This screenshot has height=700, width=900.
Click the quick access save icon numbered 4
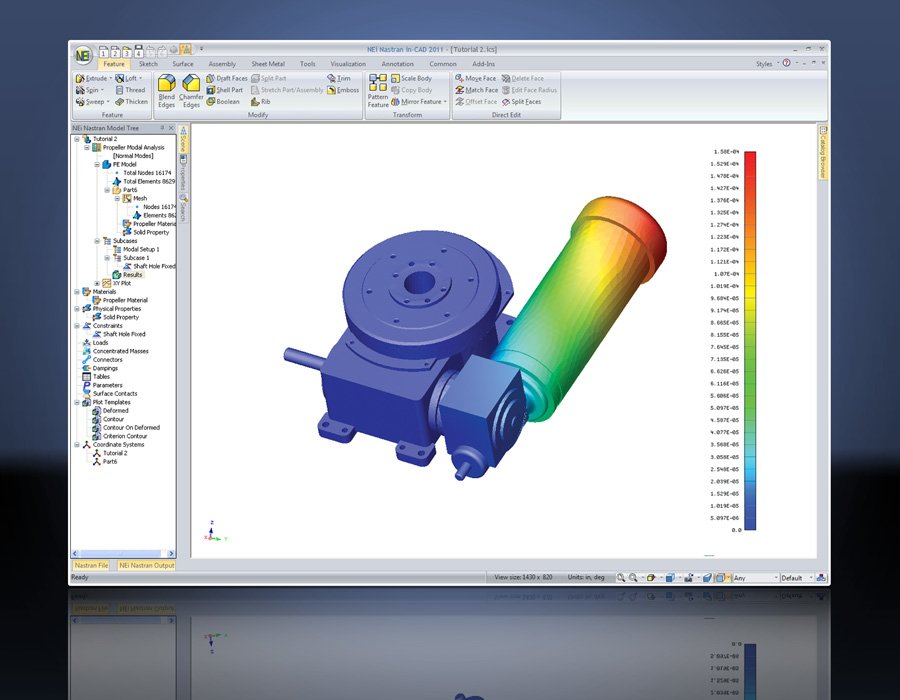138,52
